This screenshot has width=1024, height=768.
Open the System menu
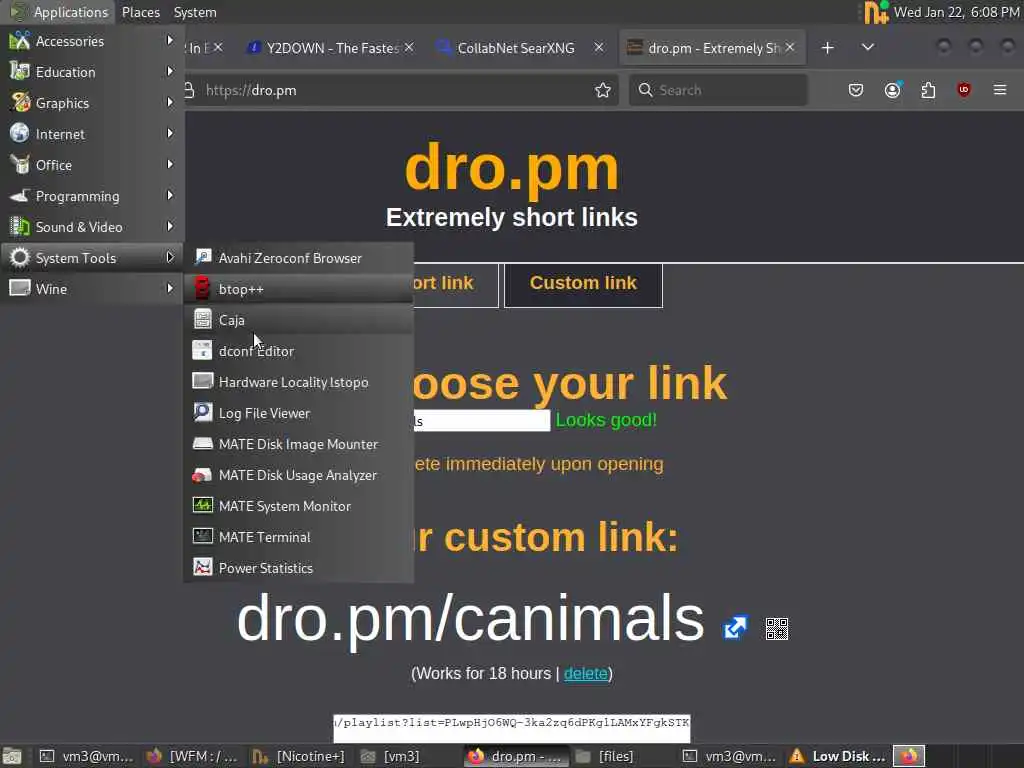tap(195, 12)
